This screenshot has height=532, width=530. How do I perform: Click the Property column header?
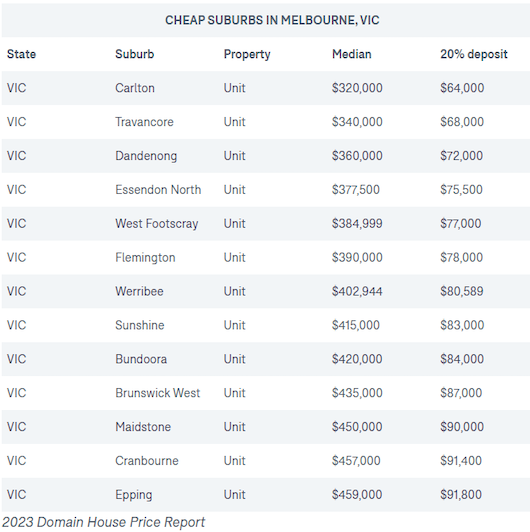(247, 54)
